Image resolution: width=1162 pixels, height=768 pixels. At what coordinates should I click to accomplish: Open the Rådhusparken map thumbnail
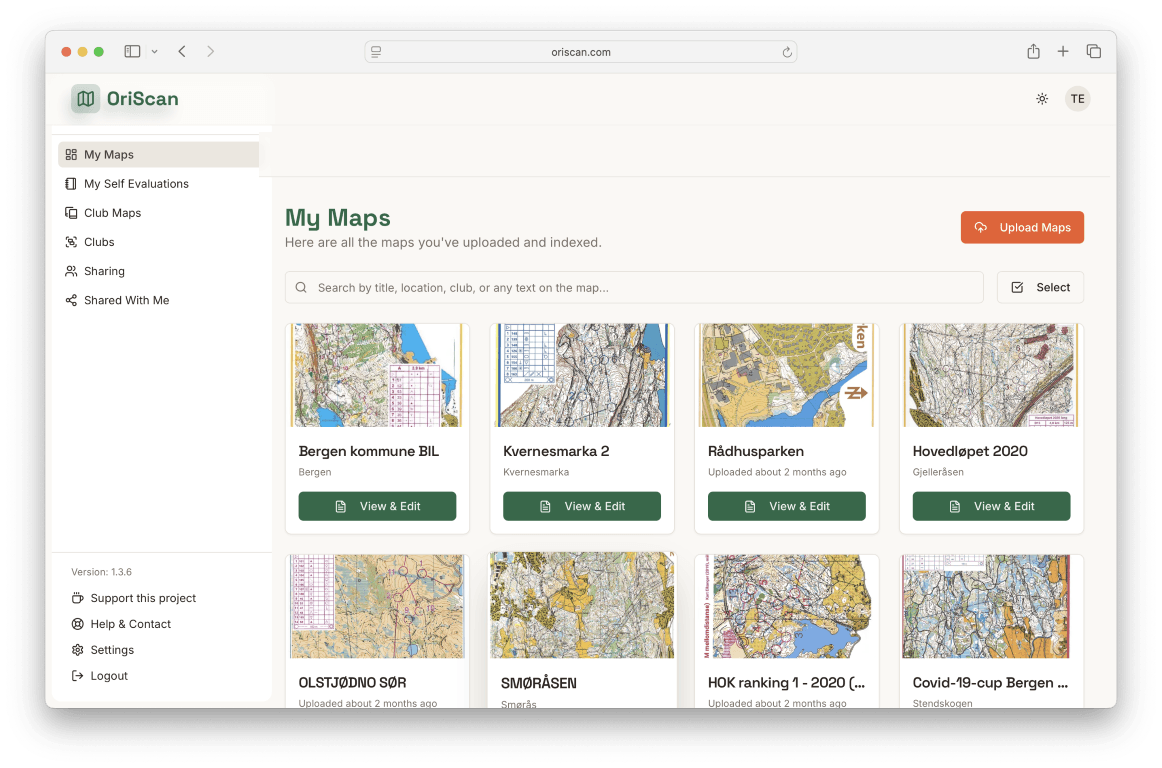(x=786, y=375)
